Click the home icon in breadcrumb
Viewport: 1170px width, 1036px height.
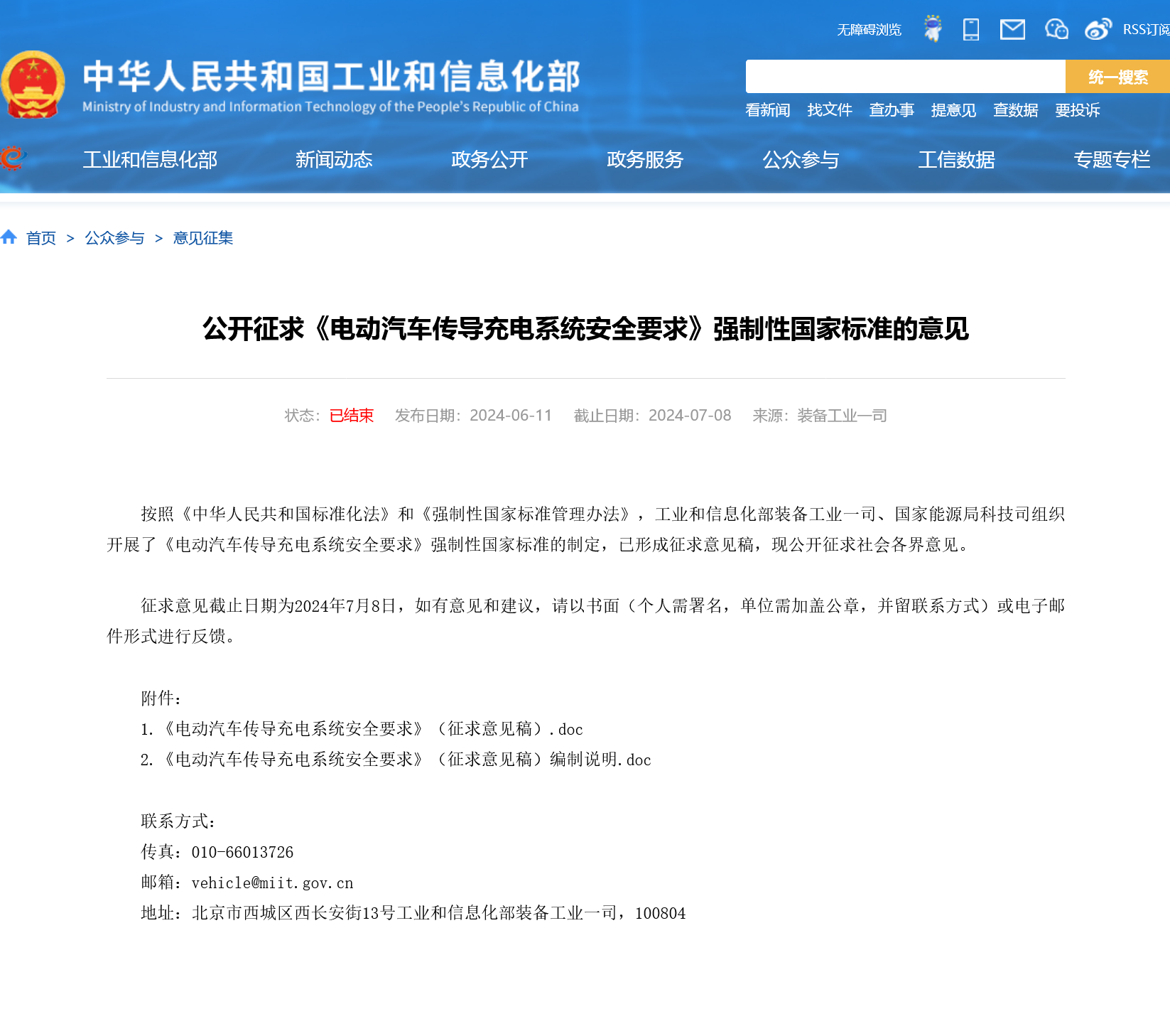tap(9, 237)
